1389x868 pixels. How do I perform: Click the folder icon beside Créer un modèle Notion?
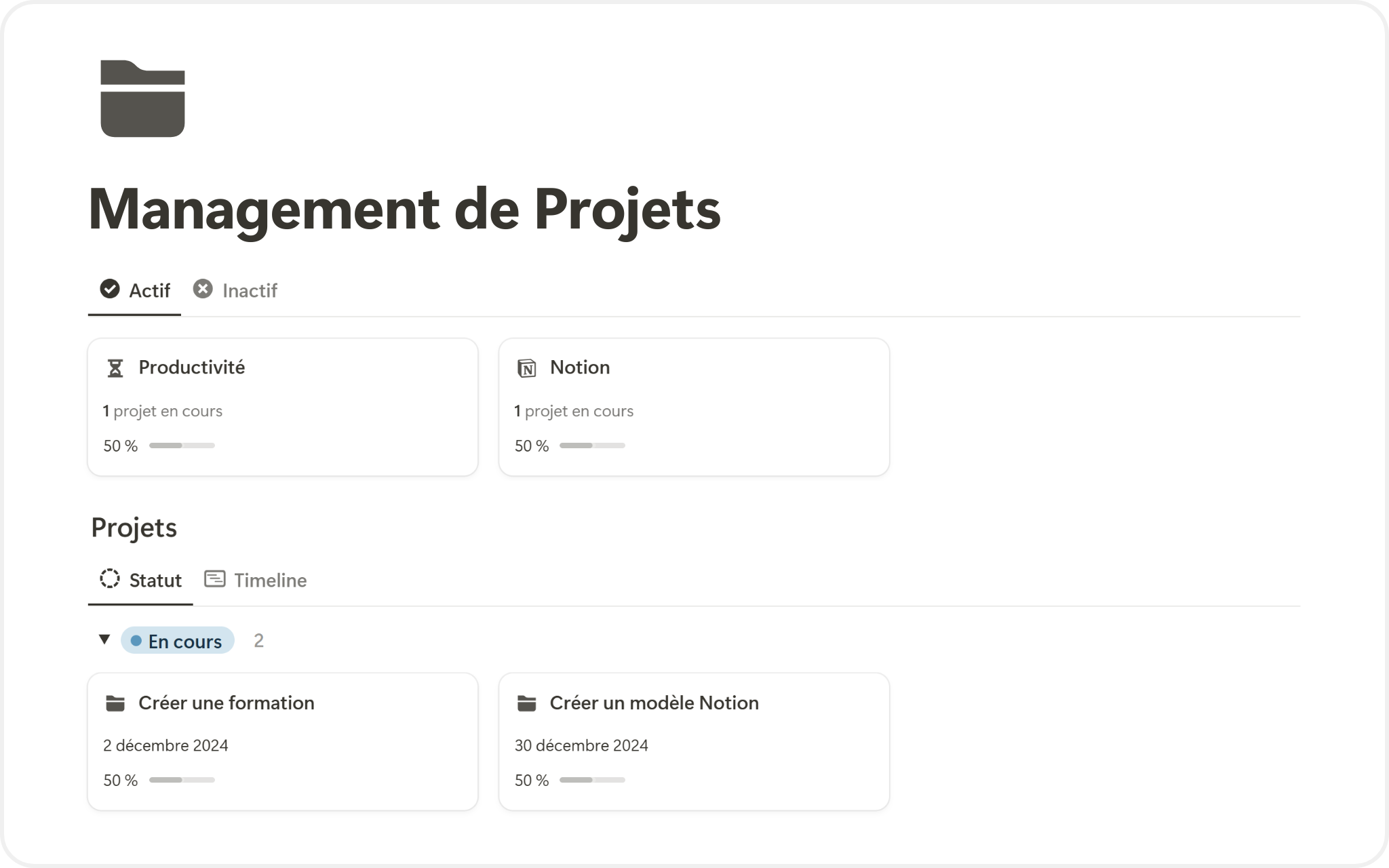[x=526, y=703]
